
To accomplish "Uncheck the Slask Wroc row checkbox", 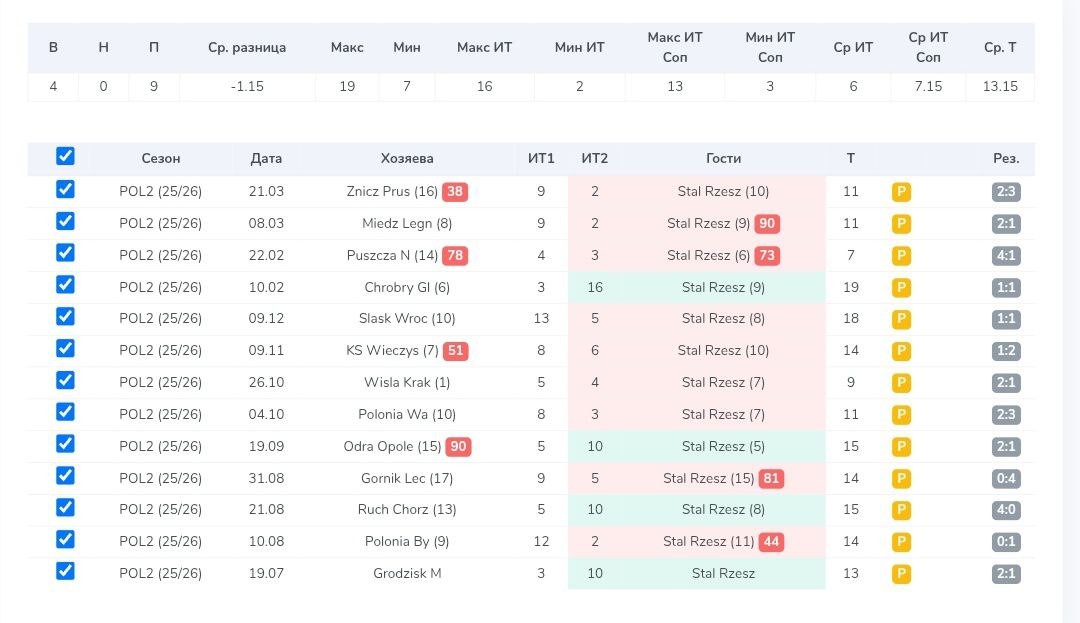I will 65,316.
